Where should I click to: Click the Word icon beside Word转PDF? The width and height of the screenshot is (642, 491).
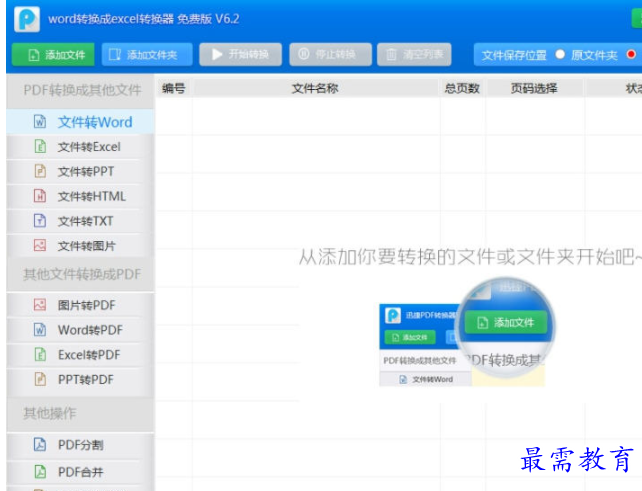[x=40, y=329]
